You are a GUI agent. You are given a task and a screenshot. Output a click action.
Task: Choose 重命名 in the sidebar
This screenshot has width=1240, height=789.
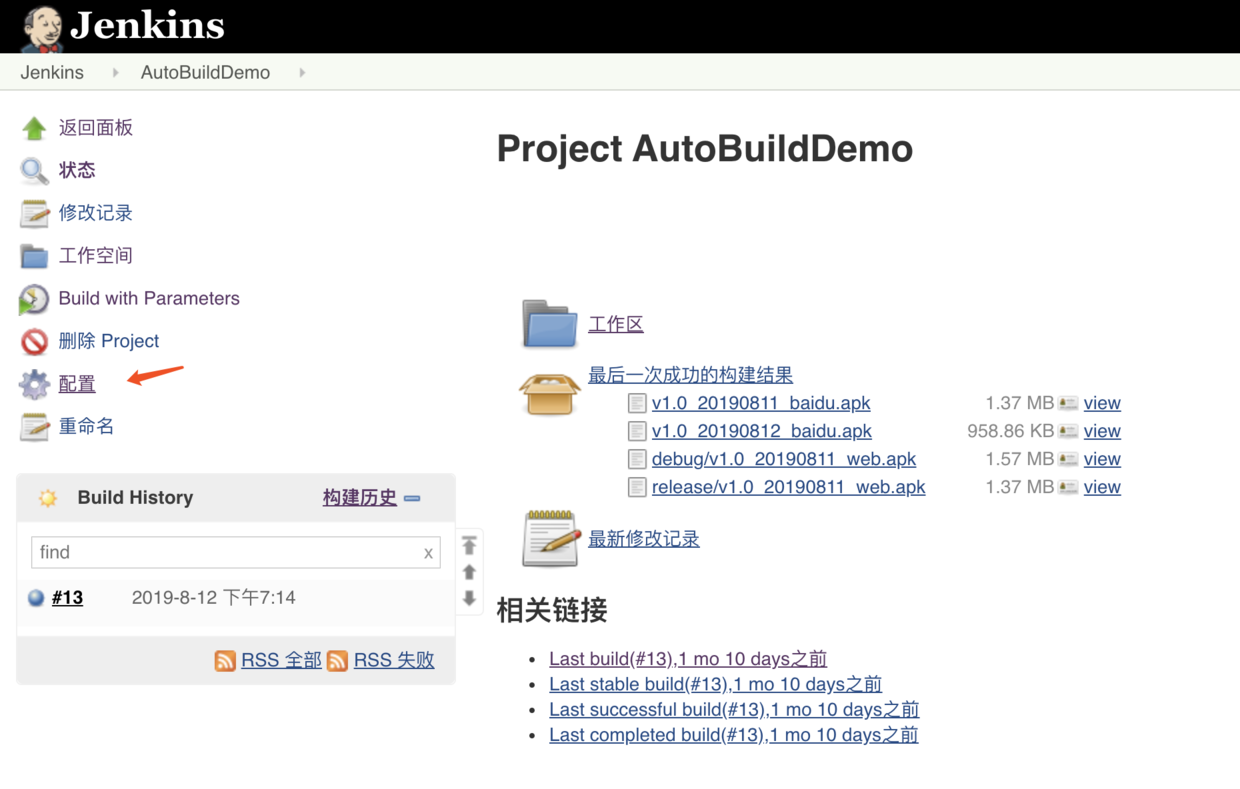point(86,426)
